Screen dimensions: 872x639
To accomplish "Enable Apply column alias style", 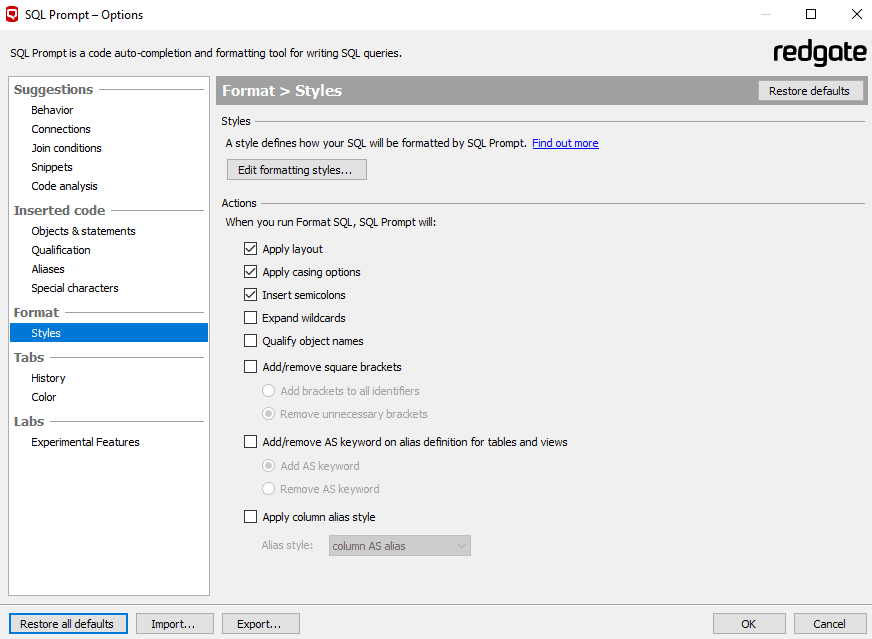I will coord(250,517).
